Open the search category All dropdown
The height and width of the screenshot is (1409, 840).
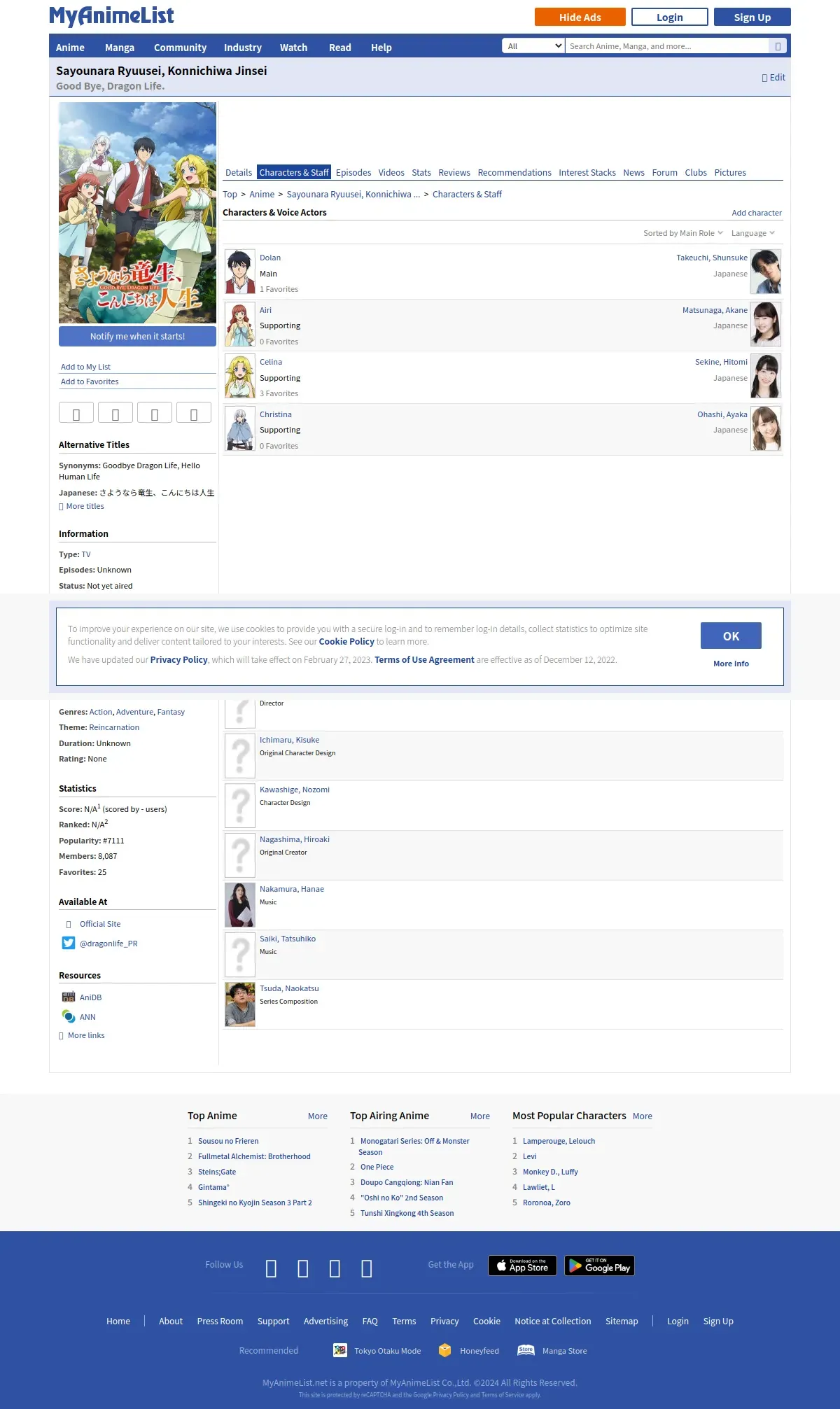pos(533,46)
